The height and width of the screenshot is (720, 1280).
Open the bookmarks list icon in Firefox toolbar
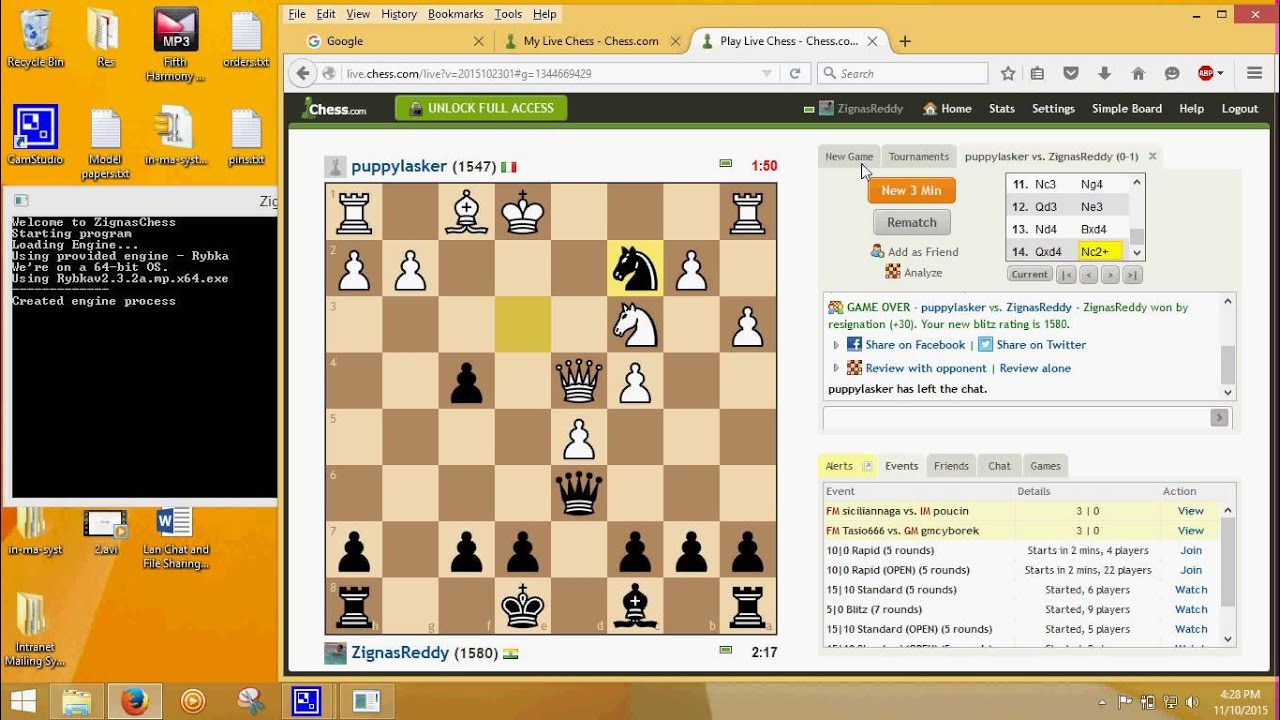pos(1038,73)
